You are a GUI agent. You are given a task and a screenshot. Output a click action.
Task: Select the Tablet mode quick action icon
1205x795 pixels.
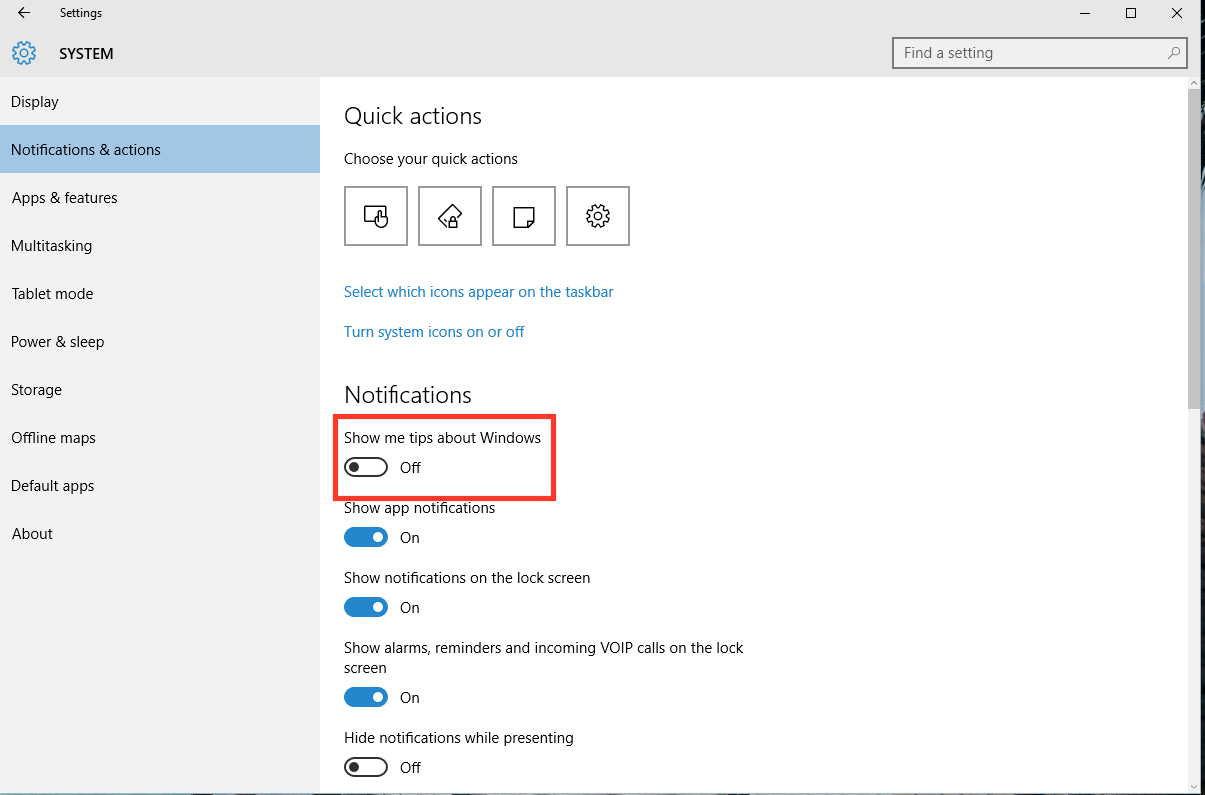[375, 215]
